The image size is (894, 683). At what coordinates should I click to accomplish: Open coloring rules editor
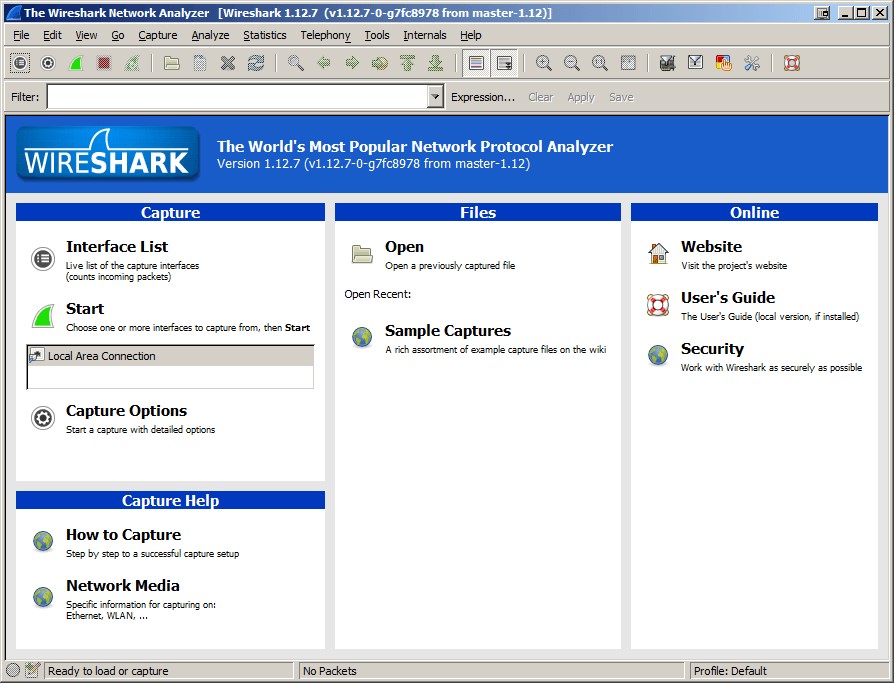(724, 63)
